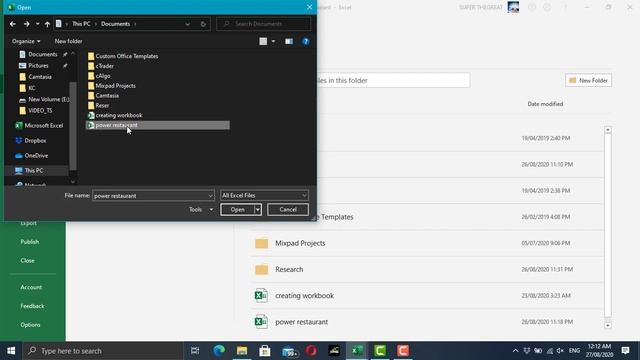Select Camtasia in the navigation pane

(x=40, y=77)
